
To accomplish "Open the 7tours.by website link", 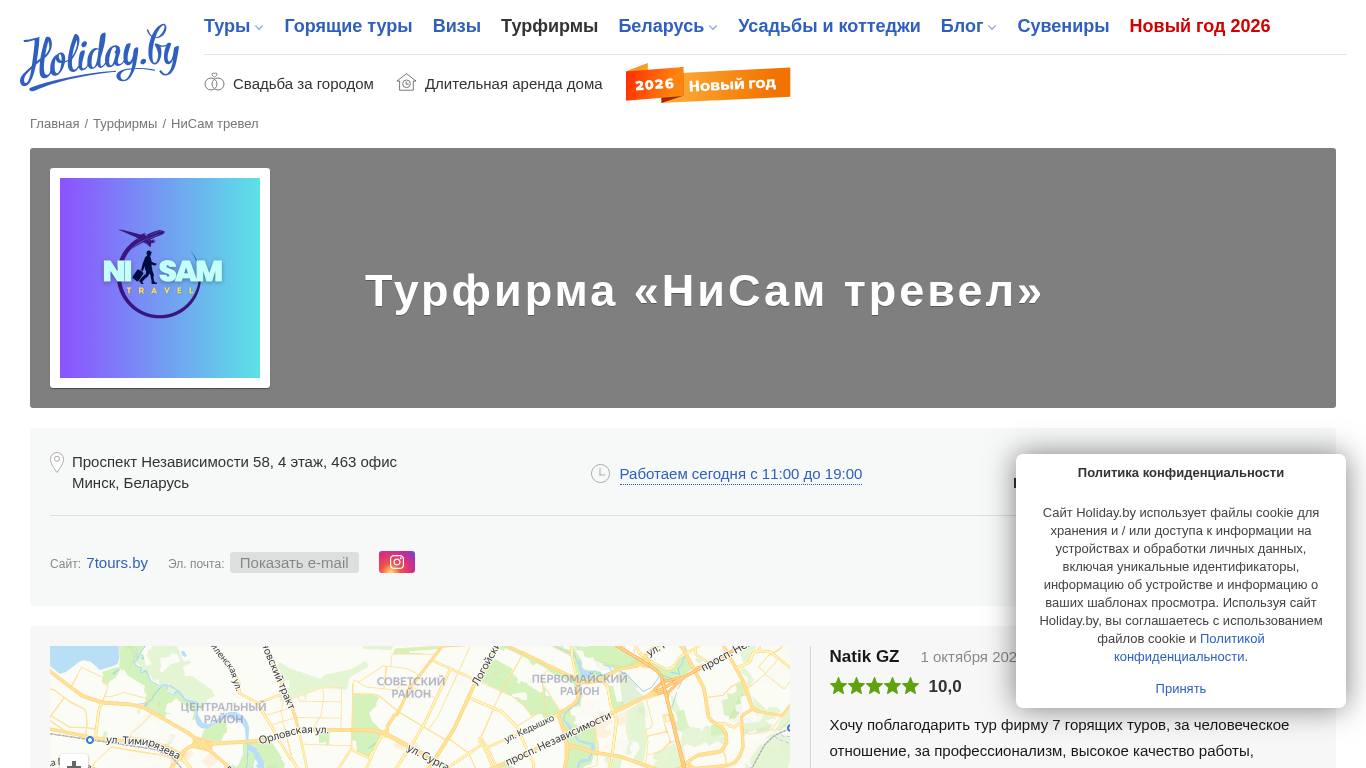I will [x=117, y=562].
